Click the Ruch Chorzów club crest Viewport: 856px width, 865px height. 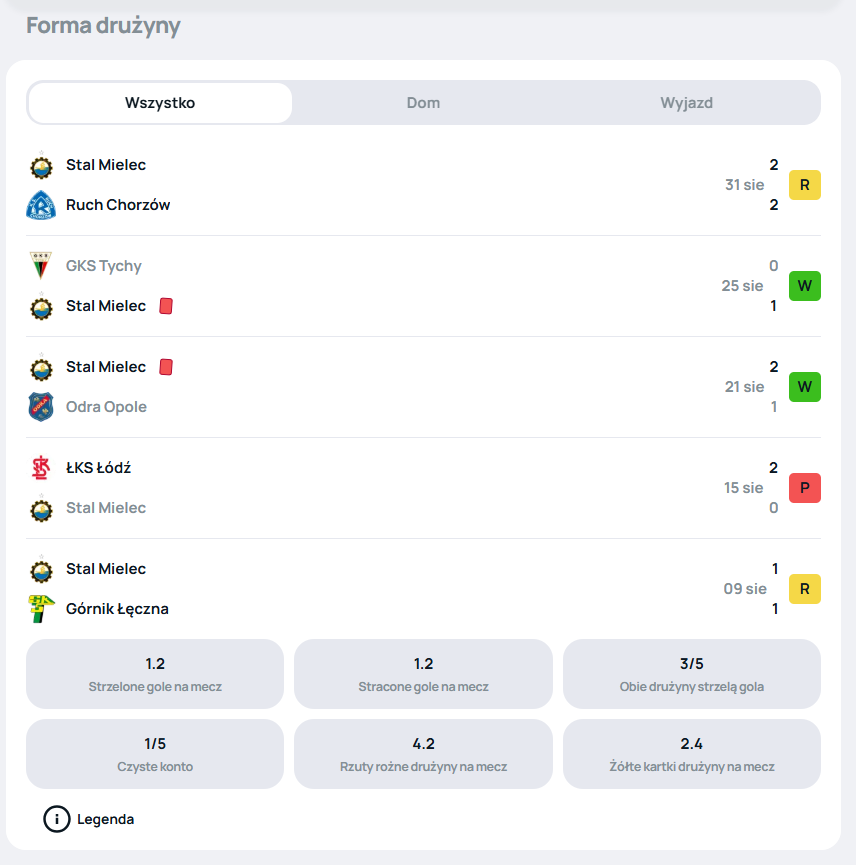point(41,205)
